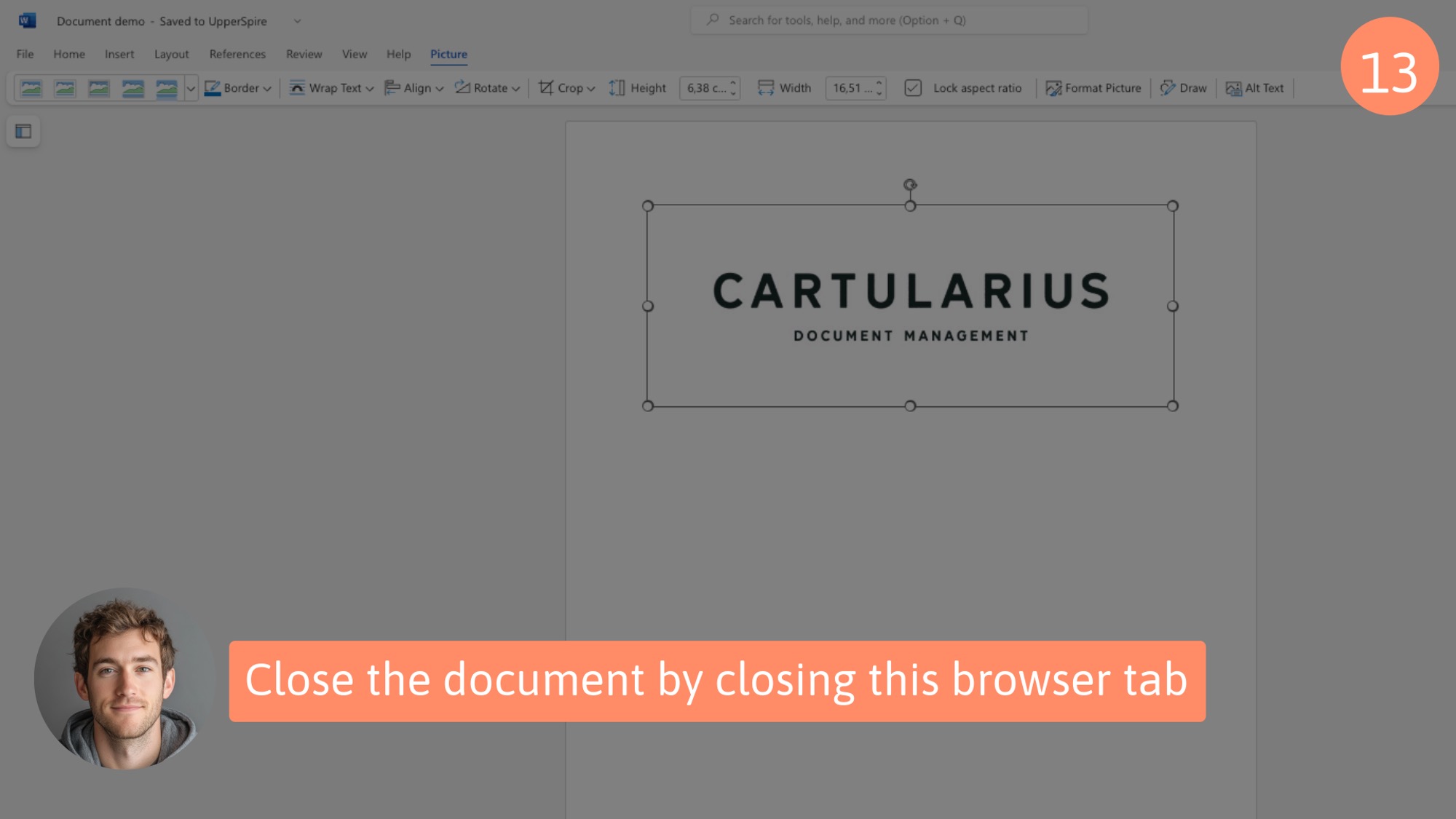Click the Draw button

point(1184,88)
